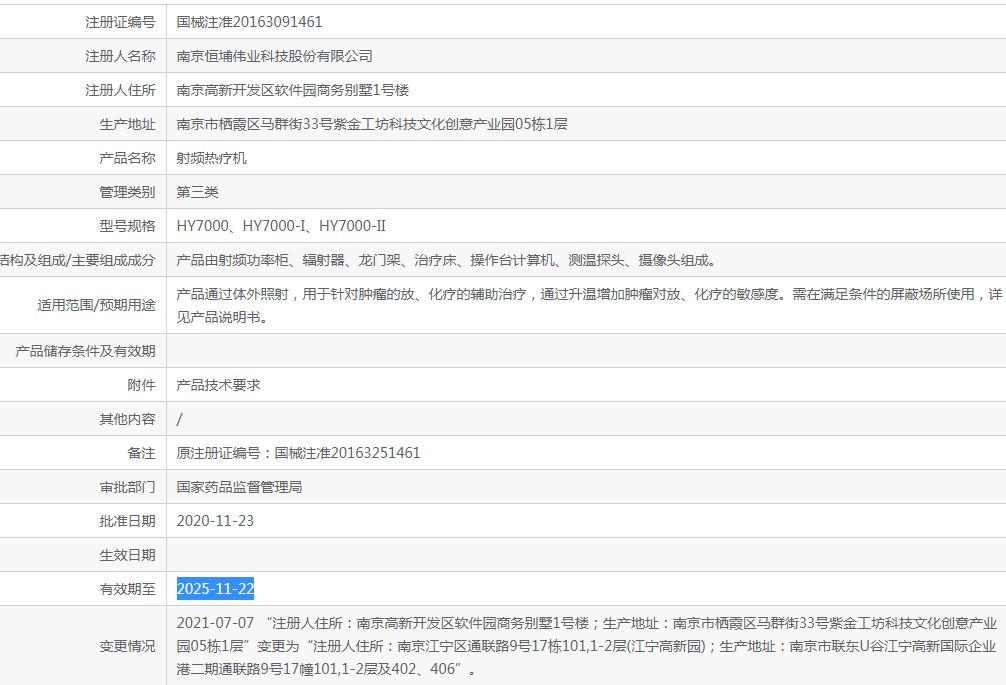The height and width of the screenshot is (685, 1006).
Task: Click the 注册证编号 row label
Action: click(121, 22)
